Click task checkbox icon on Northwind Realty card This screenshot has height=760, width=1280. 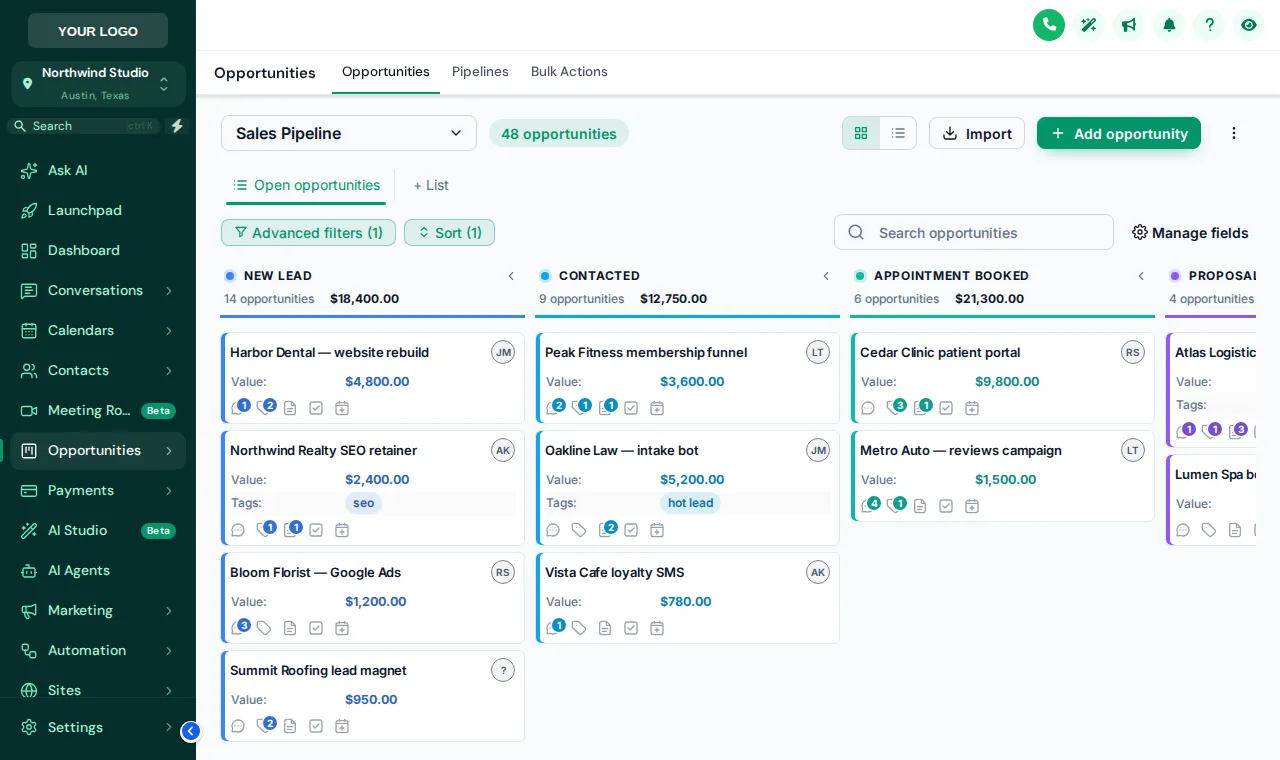click(x=316, y=530)
